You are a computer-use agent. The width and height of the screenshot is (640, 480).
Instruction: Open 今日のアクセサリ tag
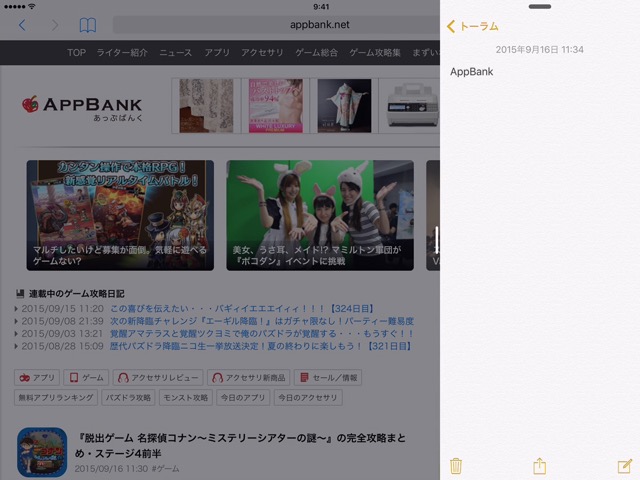[x=308, y=398]
